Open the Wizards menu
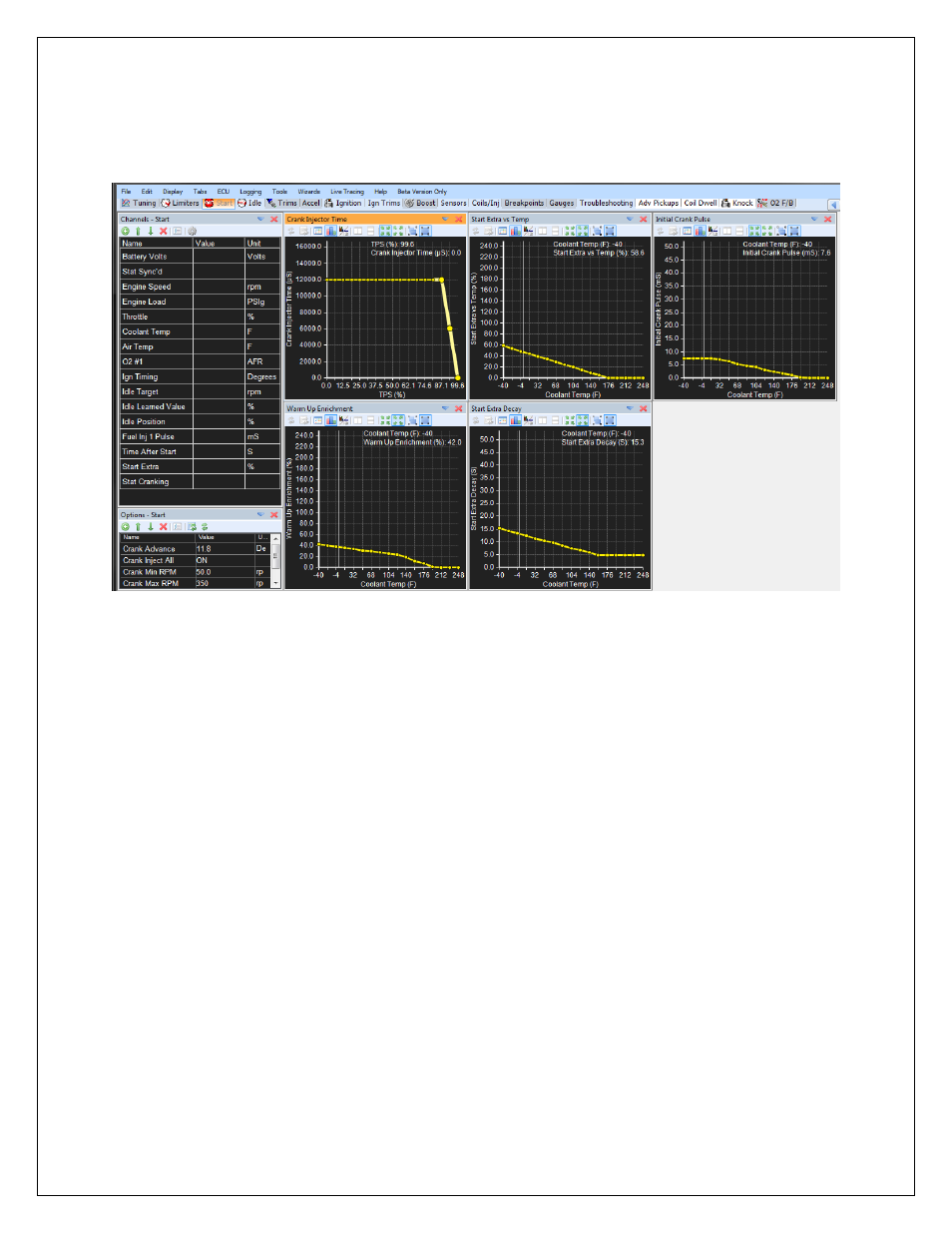 tap(309, 192)
